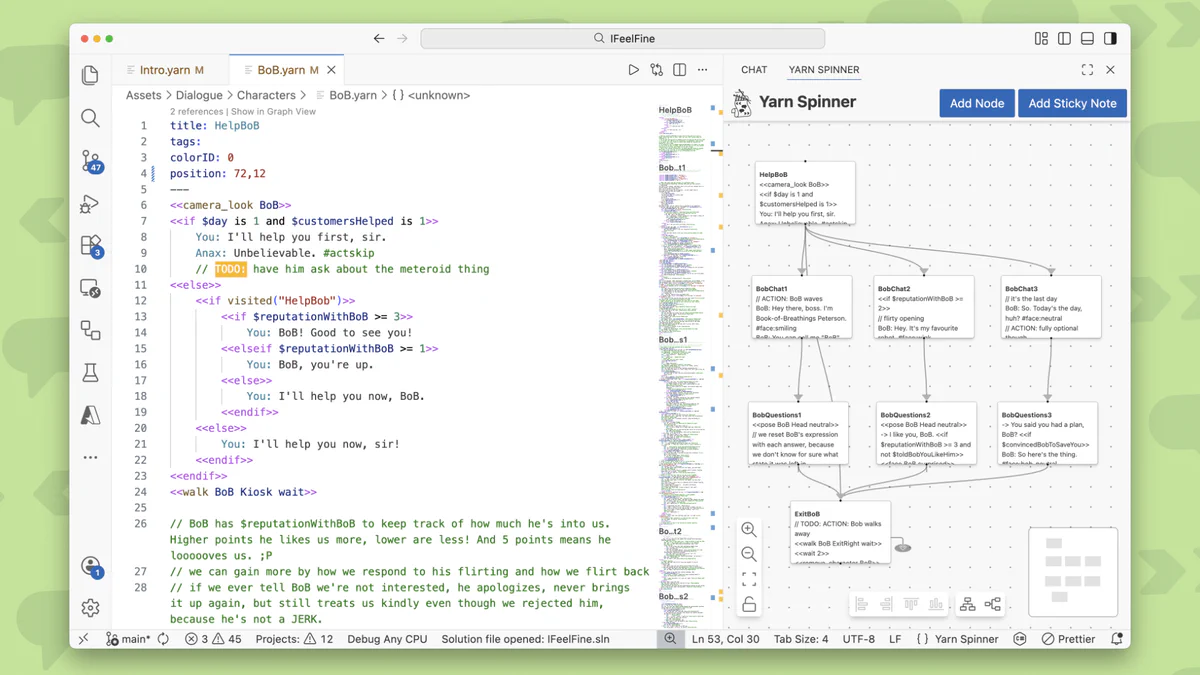Open the Source Control view
This screenshot has width=1200, height=675.
tap(91, 161)
